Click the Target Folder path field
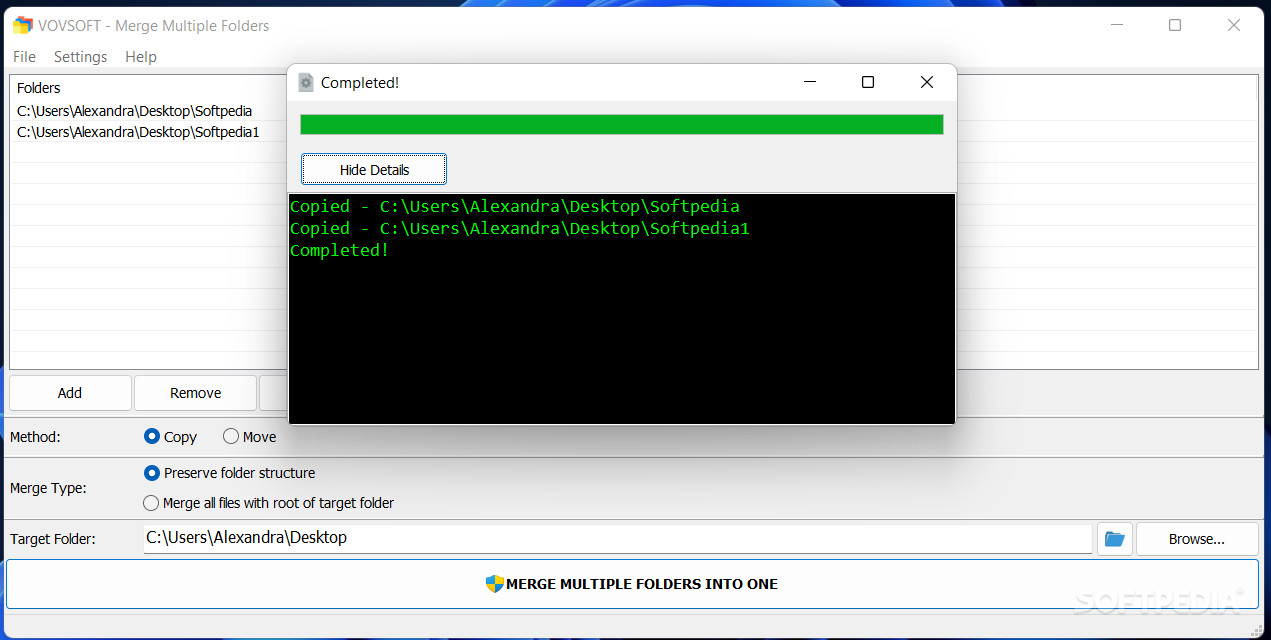1271x640 pixels. (x=618, y=538)
